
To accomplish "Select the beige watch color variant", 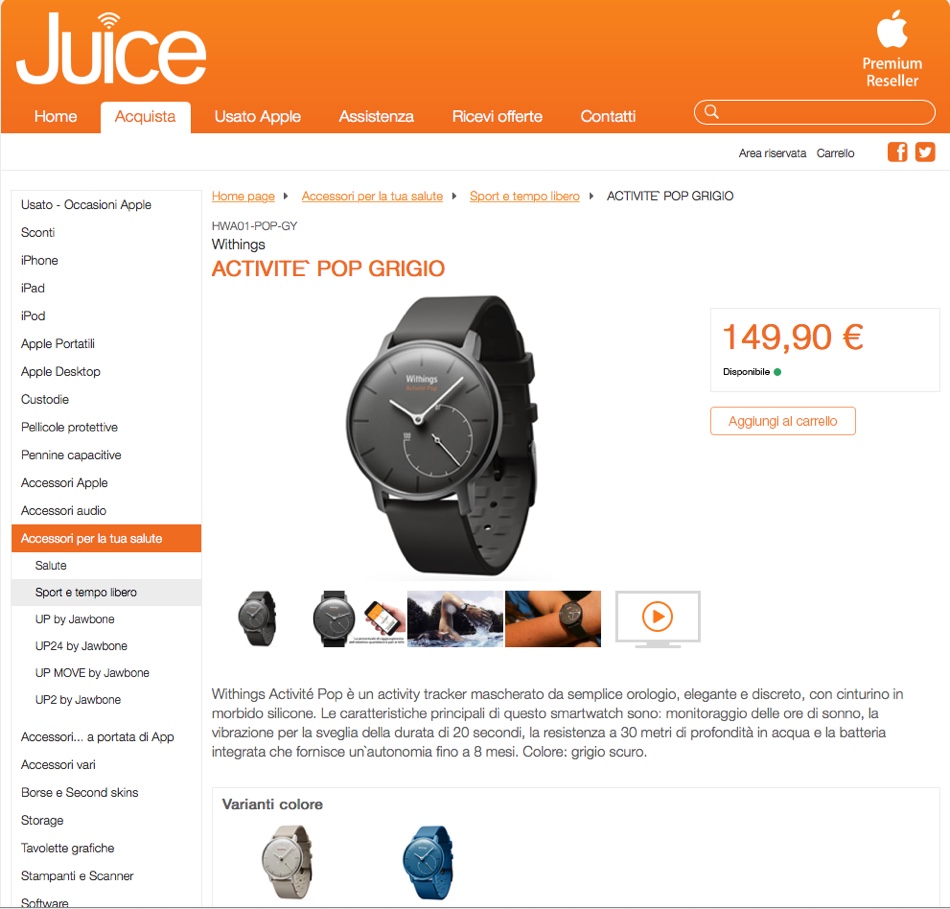I will point(287,862).
